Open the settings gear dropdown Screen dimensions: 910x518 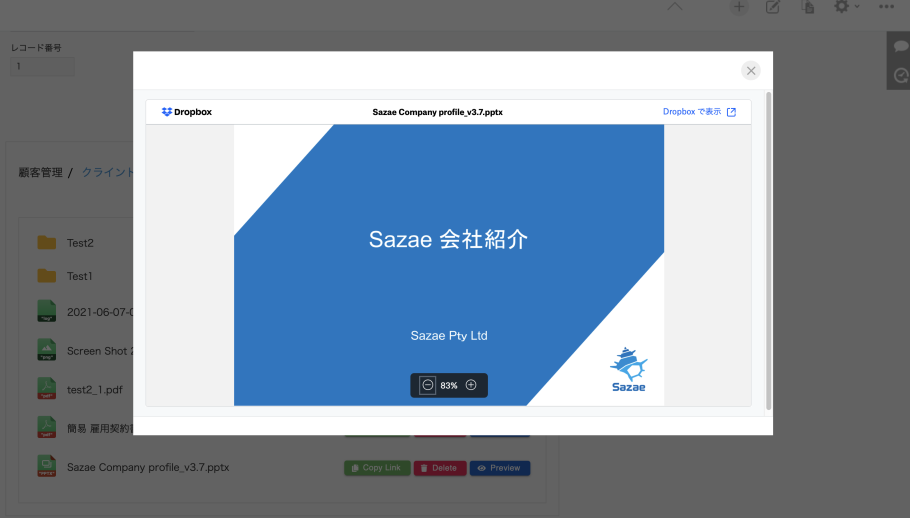pos(846,6)
